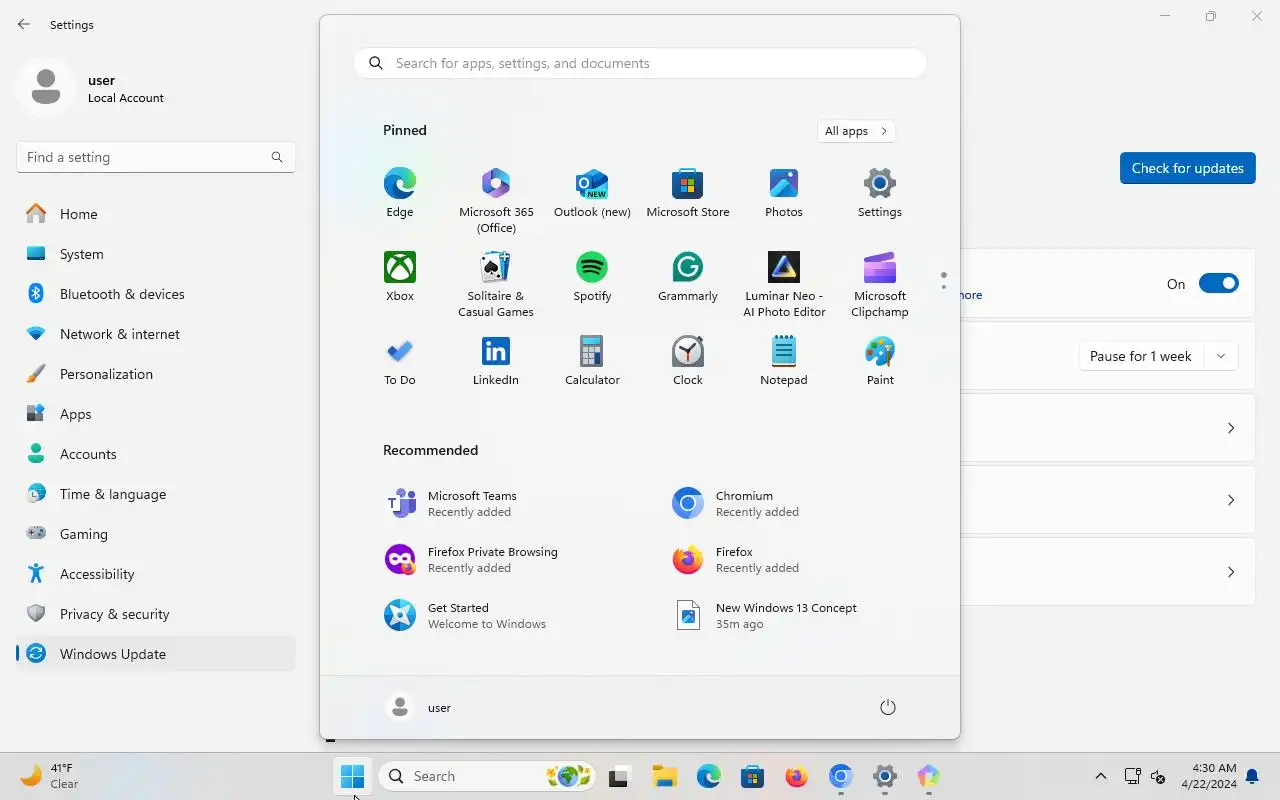
Task: Select Windows Update in sidebar
Action: (x=156, y=654)
